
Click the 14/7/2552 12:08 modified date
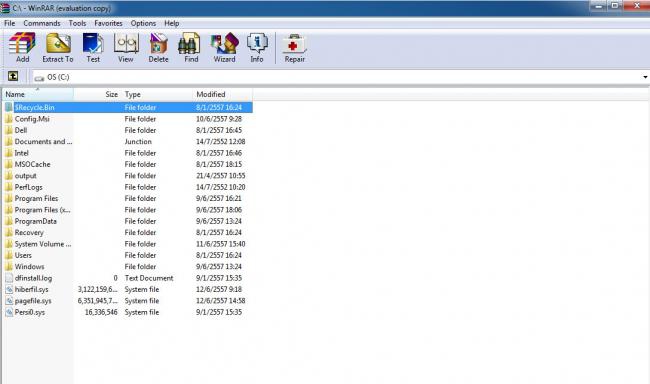(221, 141)
